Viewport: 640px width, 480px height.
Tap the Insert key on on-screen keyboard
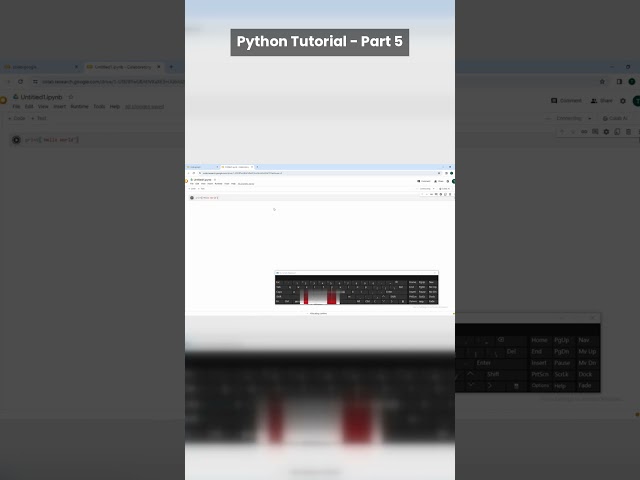(x=539, y=363)
